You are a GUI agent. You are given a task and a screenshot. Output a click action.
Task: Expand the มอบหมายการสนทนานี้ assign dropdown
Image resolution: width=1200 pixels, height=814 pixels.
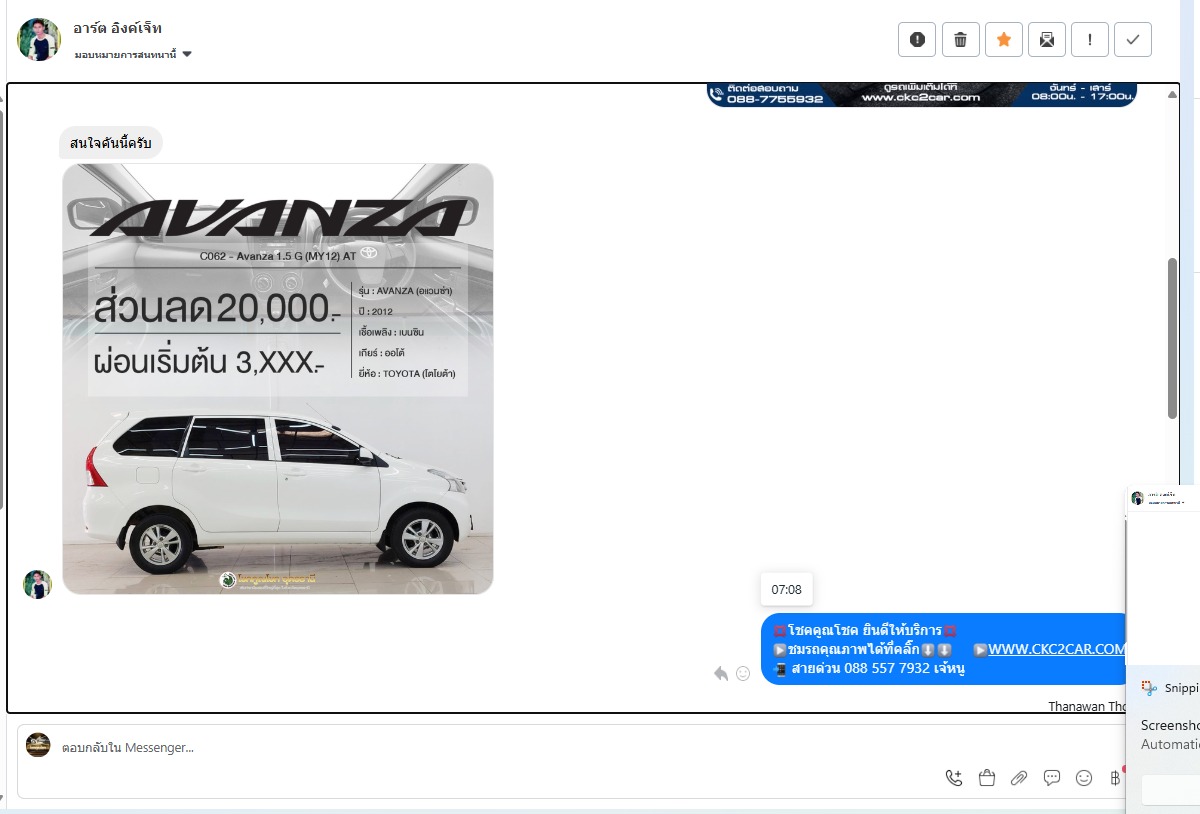(133, 54)
